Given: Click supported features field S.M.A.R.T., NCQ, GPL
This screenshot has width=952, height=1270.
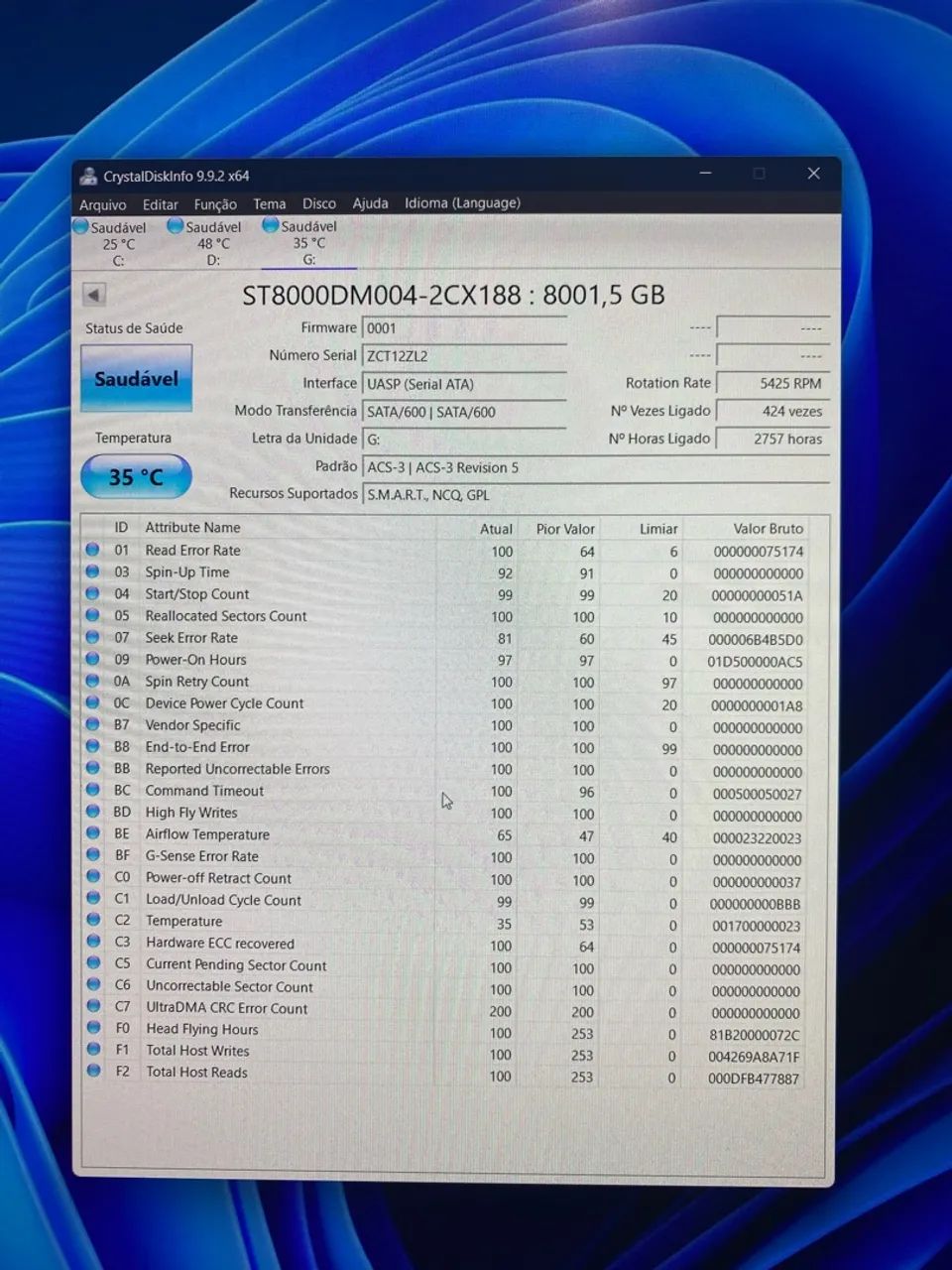Looking at the screenshot, I should [x=595, y=495].
